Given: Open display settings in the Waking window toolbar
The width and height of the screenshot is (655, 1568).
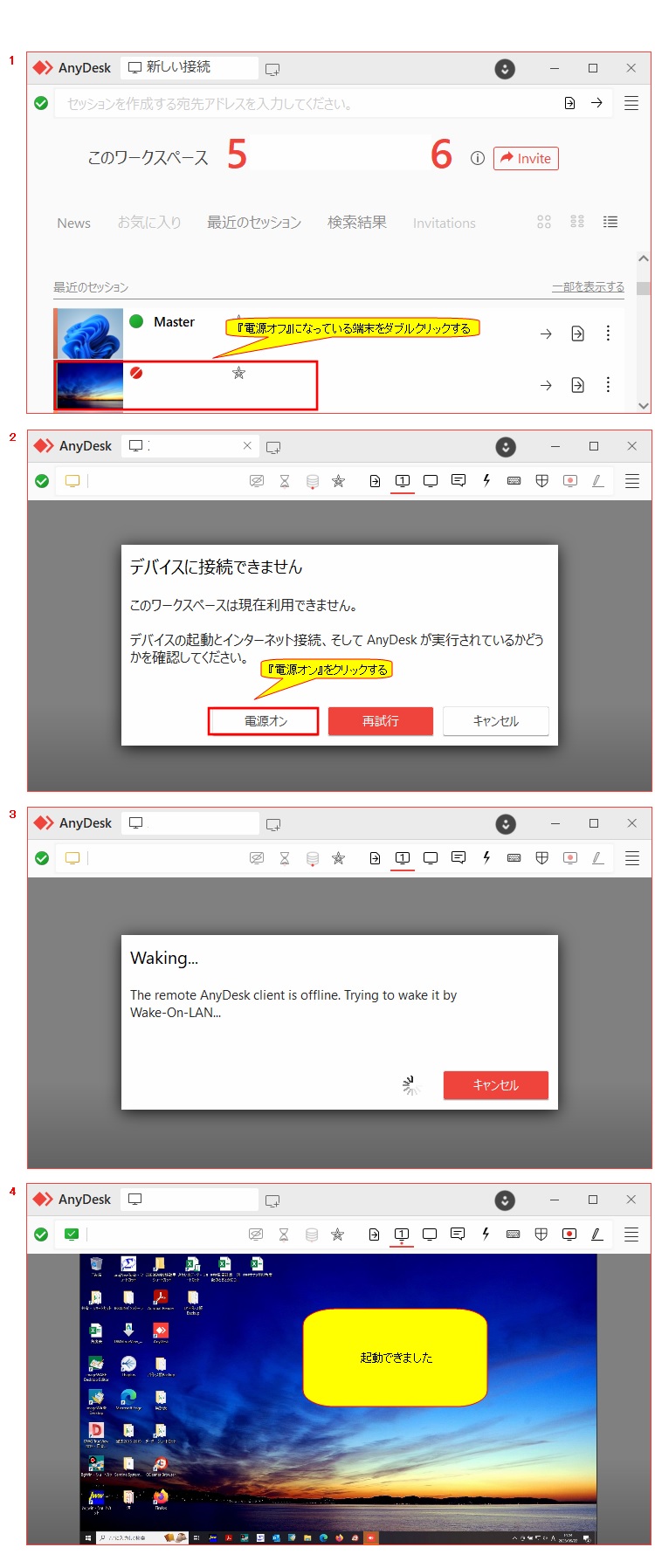Looking at the screenshot, I should tap(431, 858).
